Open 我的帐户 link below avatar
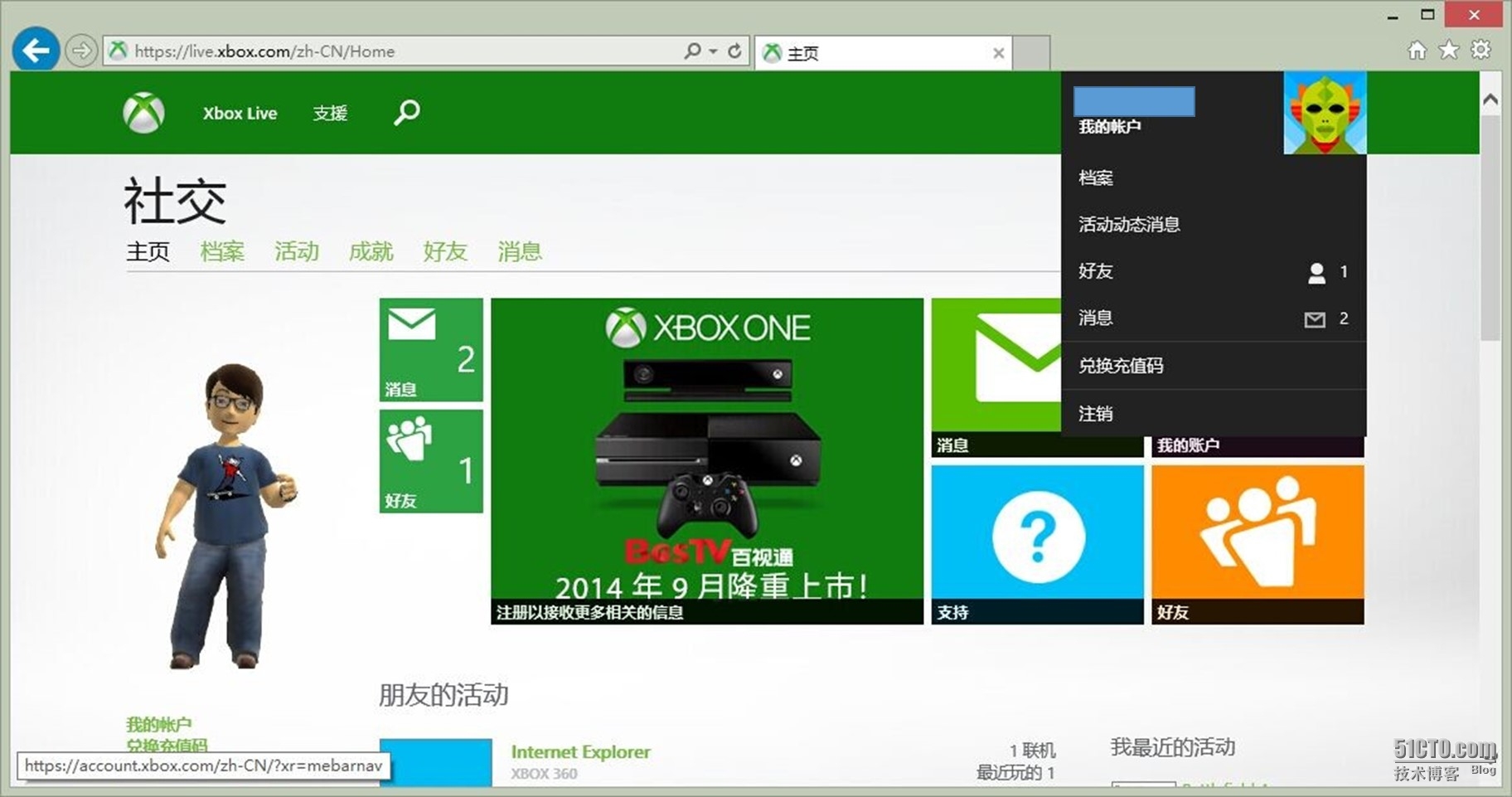The height and width of the screenshot is (797, 1512). 159,724
